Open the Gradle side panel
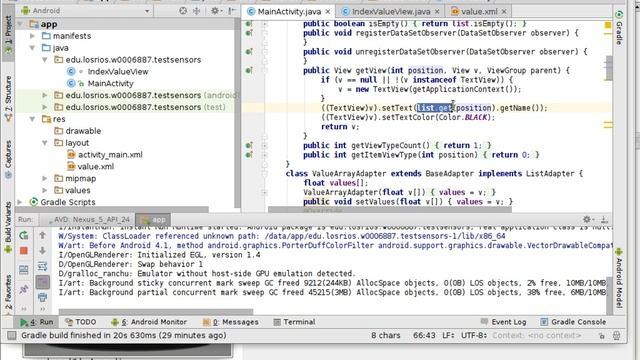Screen dimensions: 640x360 pyautogui.click(x=619, y=28)
